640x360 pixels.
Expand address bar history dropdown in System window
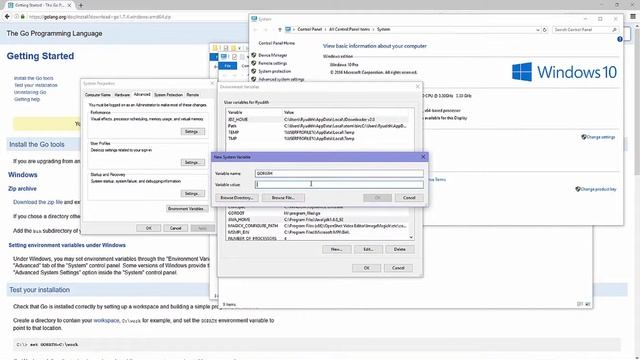[538, 29]
